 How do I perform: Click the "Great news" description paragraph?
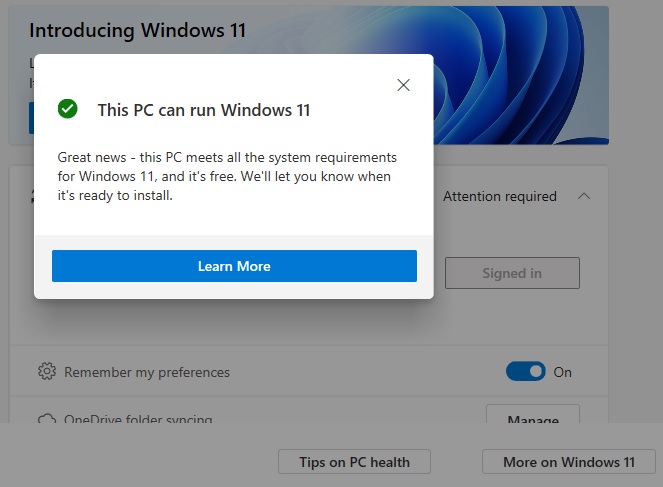click(x=227, y=176)
